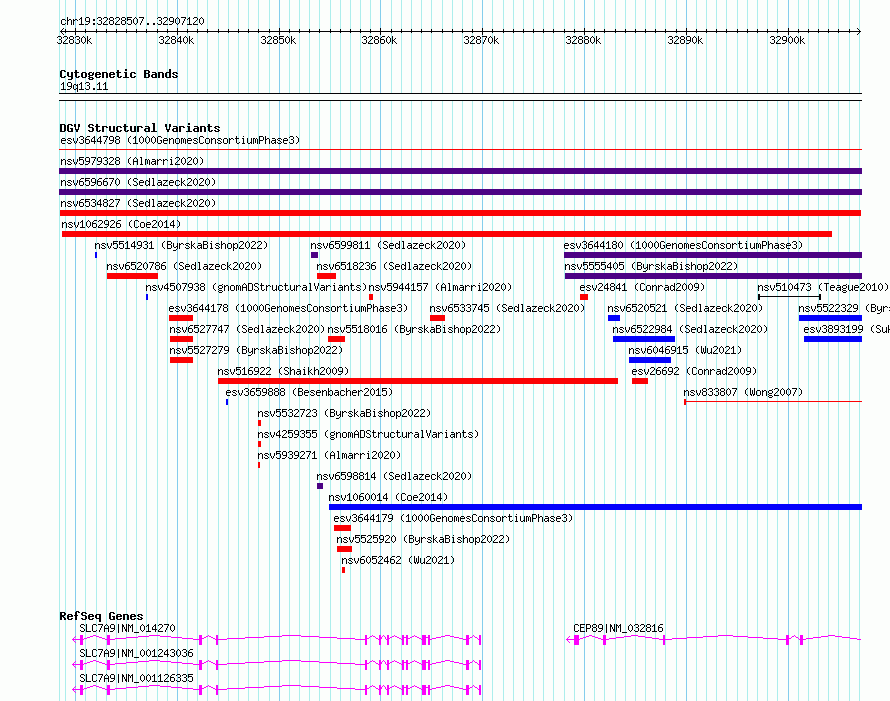Click nsv6527747 (Sedlazeck2020) label

[247, 329]
